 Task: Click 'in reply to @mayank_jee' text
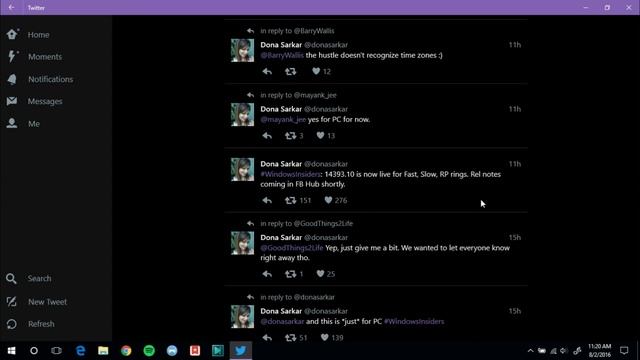(x=298, y=95)
